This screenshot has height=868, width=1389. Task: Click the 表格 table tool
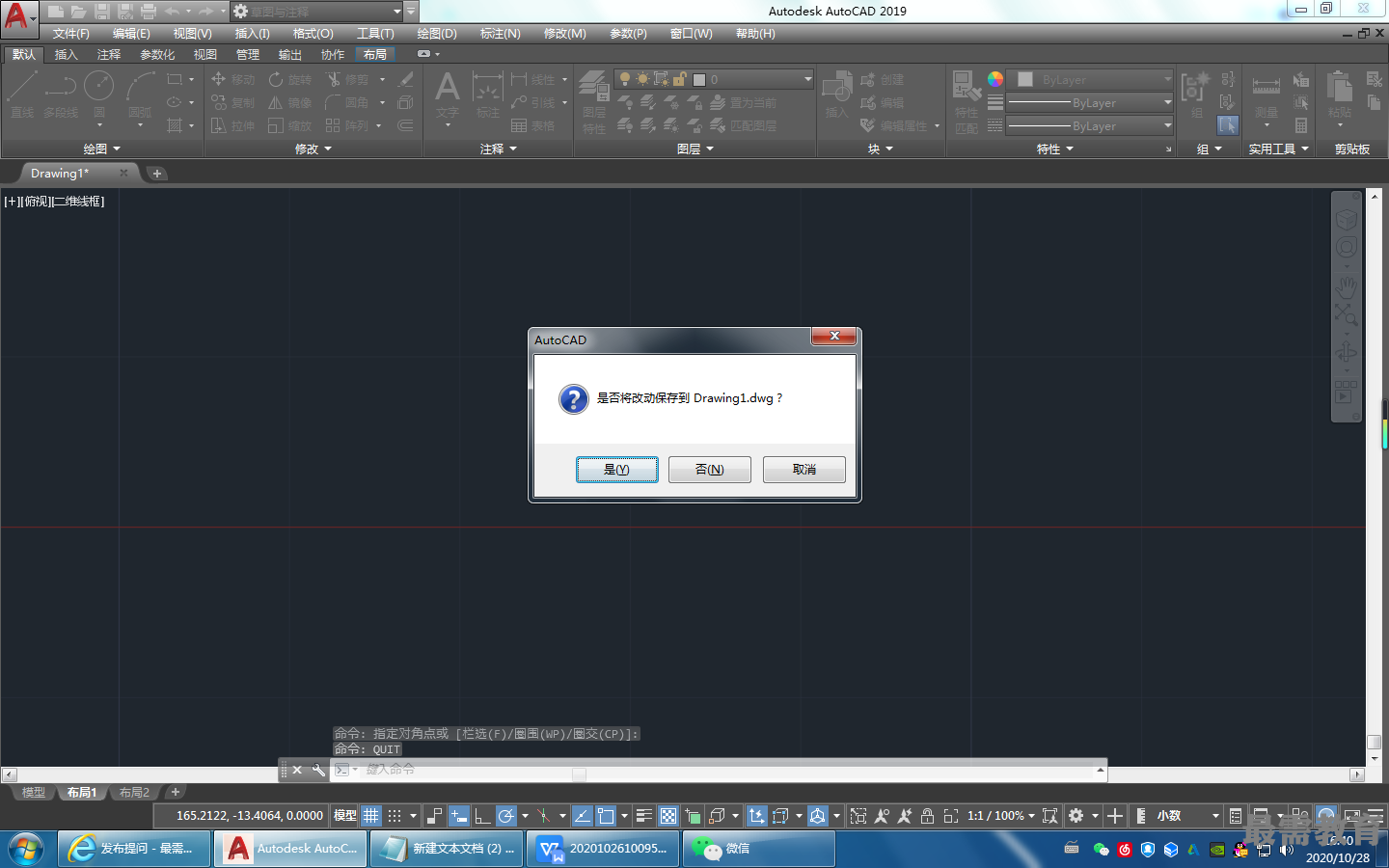pyautogui.click(x=533, y=125)
